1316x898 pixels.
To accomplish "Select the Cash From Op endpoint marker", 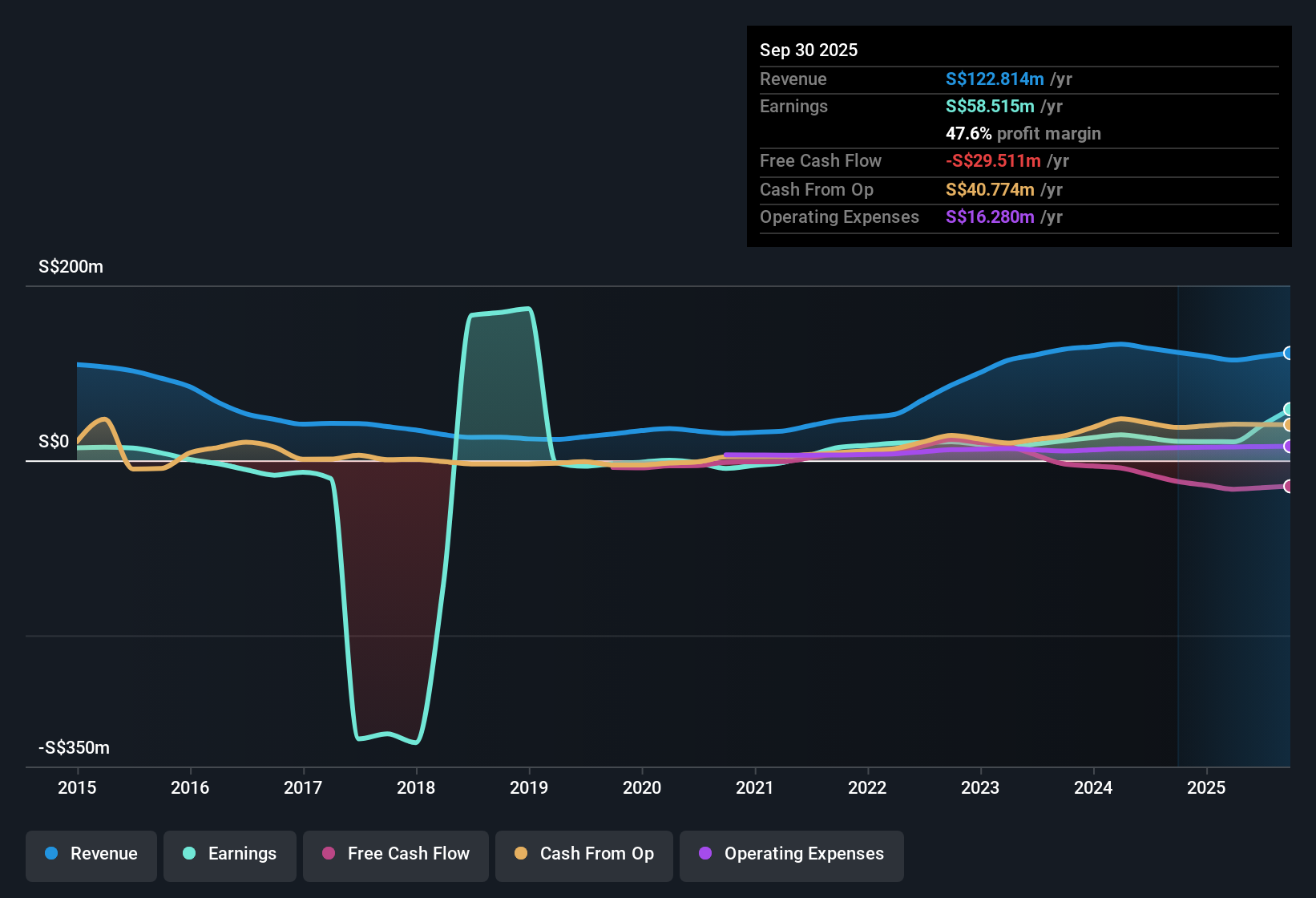I will tap(1289, 425).
